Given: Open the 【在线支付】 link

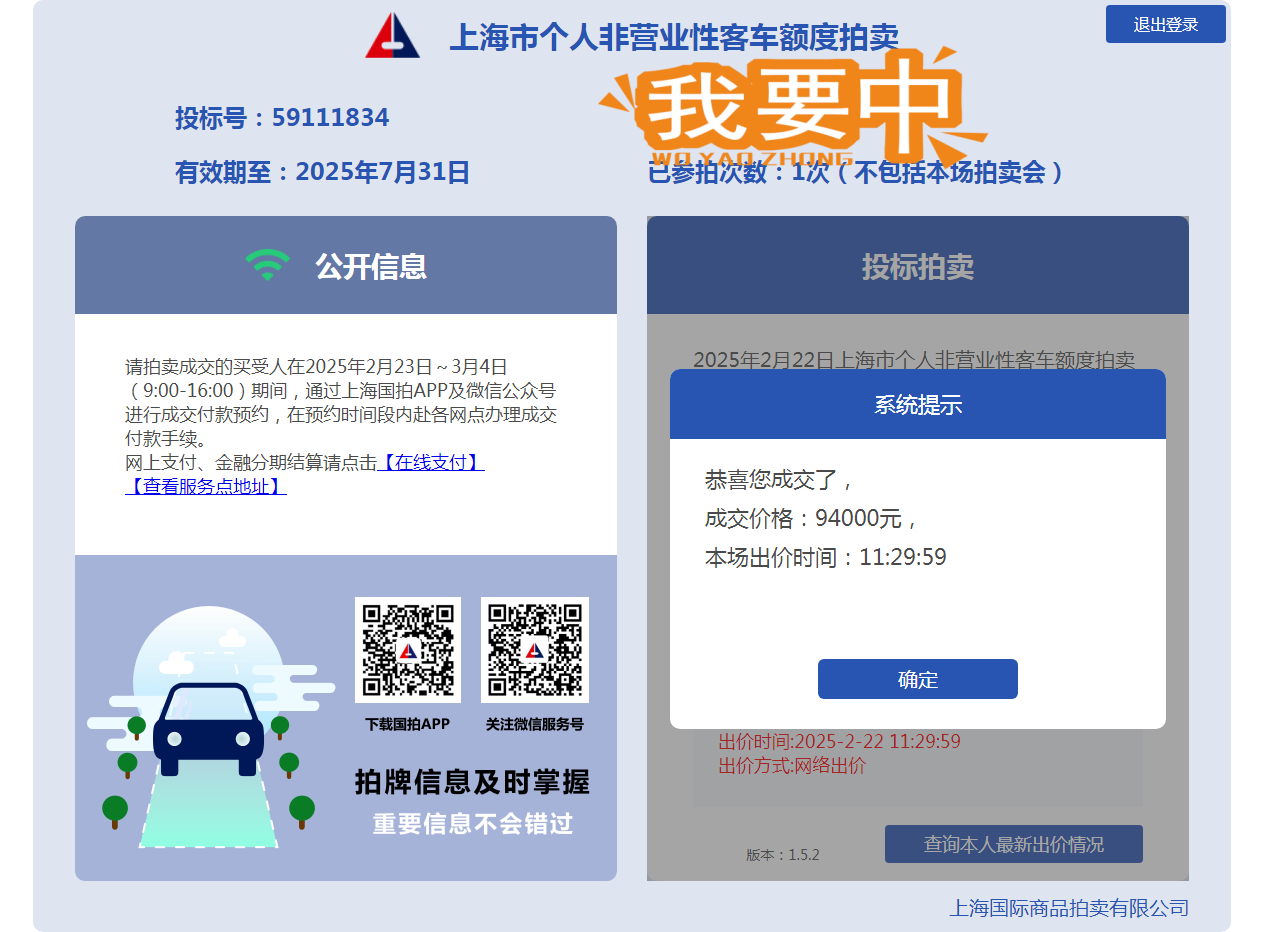Looking at the screenshot, I should click(x=431, y=462).
